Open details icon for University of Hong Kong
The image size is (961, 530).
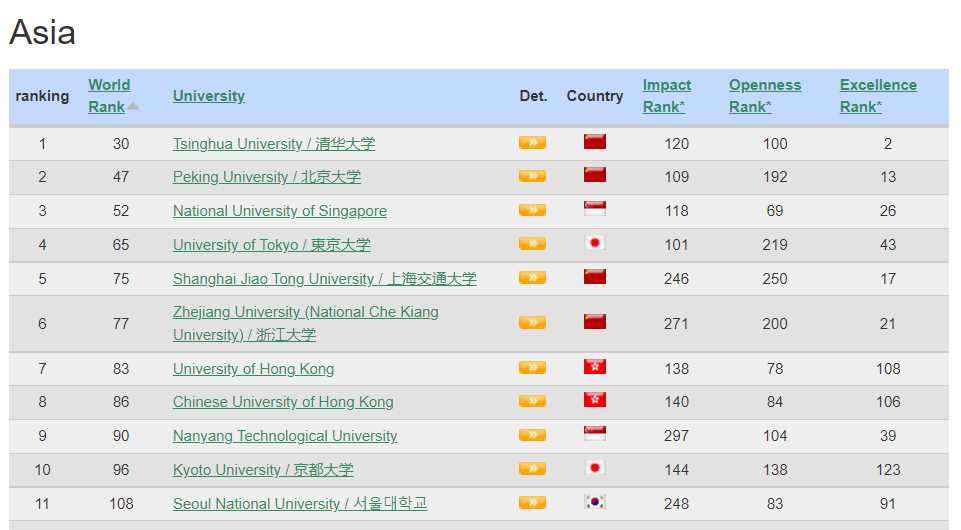(532, 368)
